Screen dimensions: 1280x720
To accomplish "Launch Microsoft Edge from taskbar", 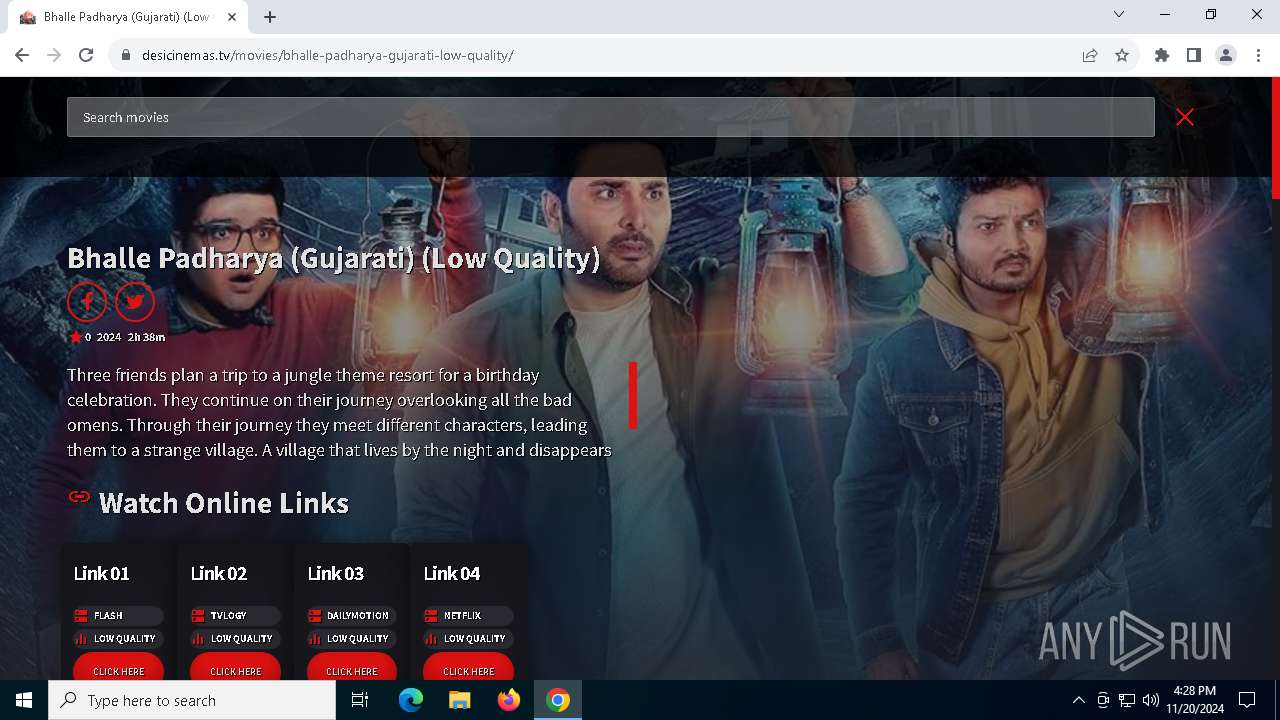I will (x=411, y=700).
